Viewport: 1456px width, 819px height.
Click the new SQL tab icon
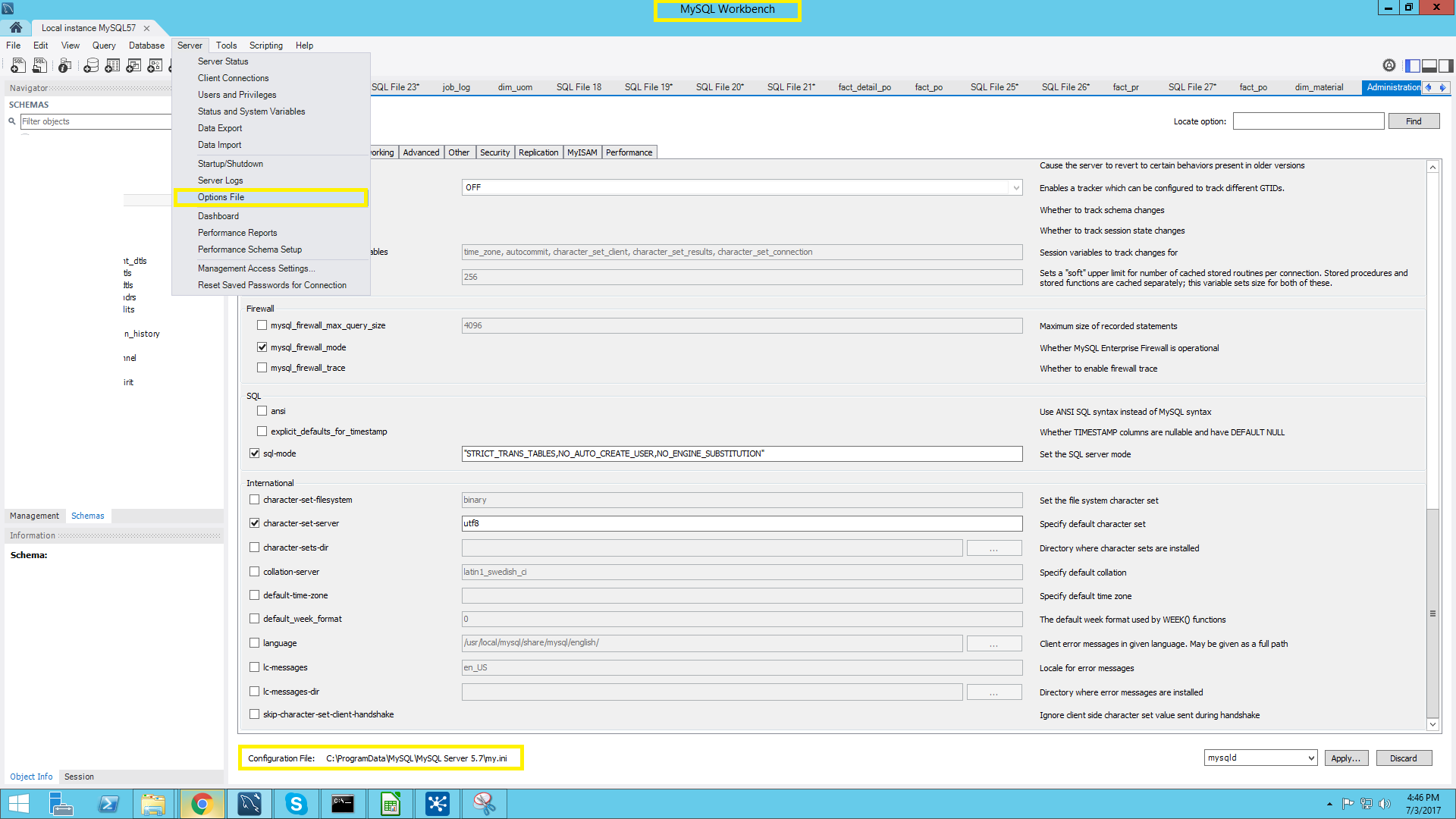[18, 66]
